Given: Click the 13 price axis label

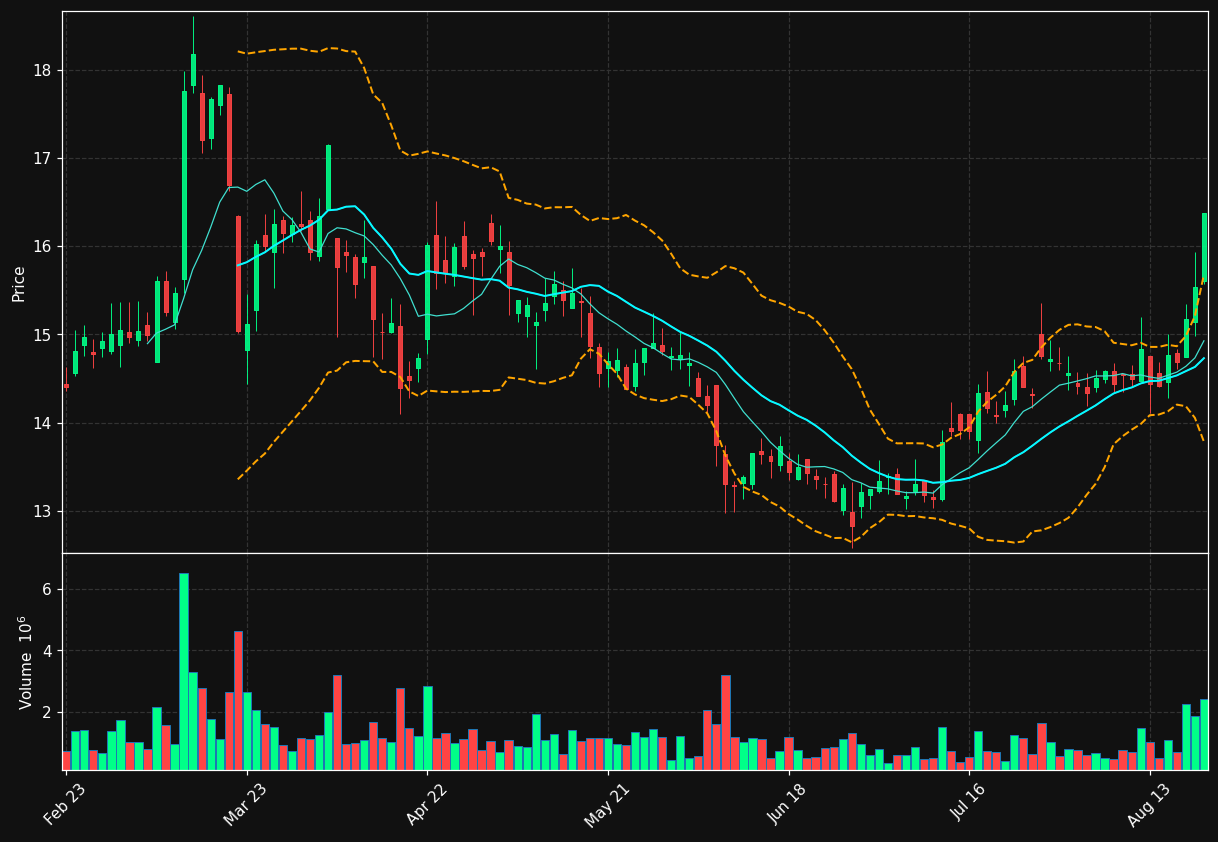Looking at the screenshot, I should pos(43,511).
